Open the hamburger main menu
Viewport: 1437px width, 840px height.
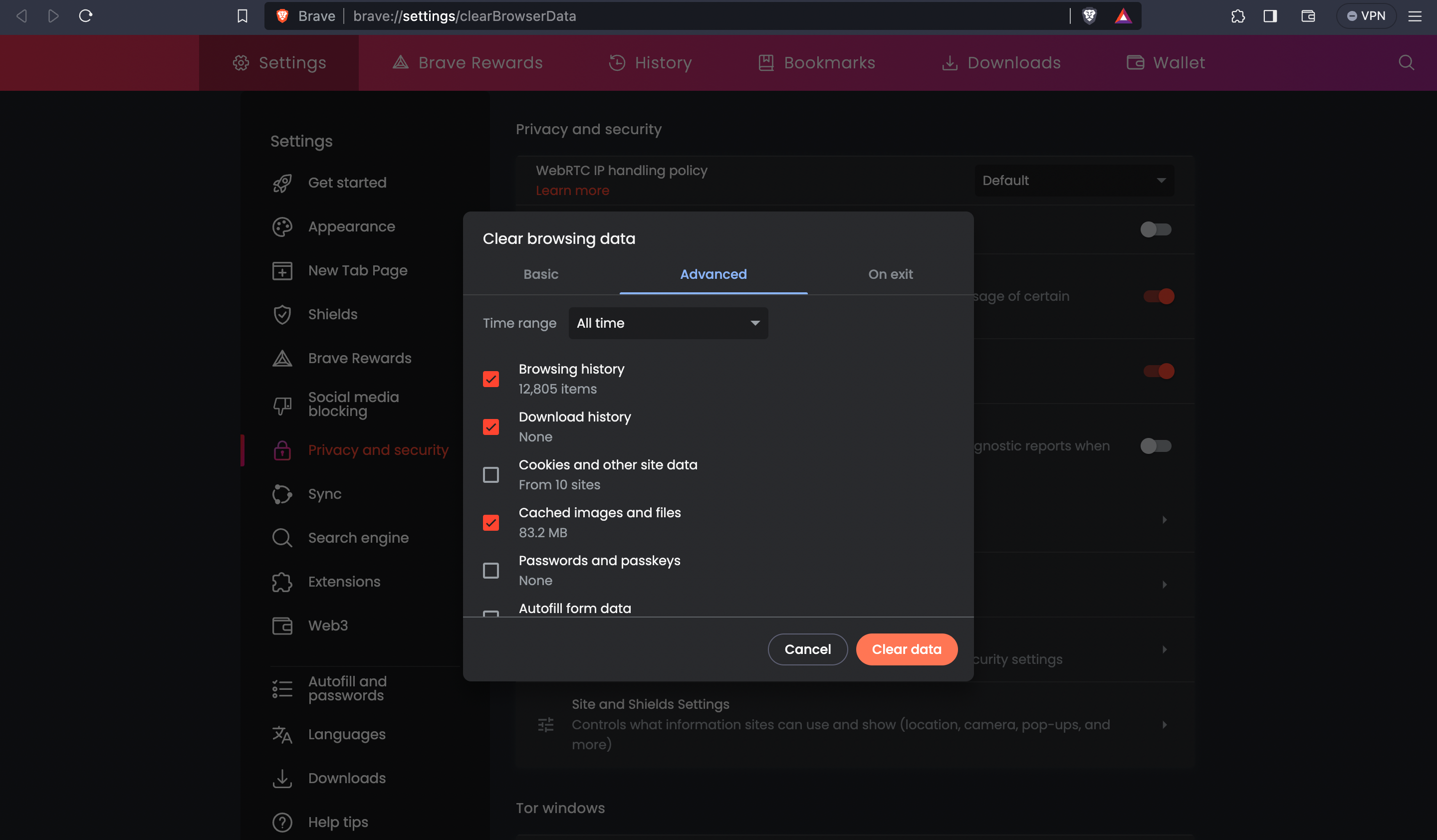[x=1415, y=16]
